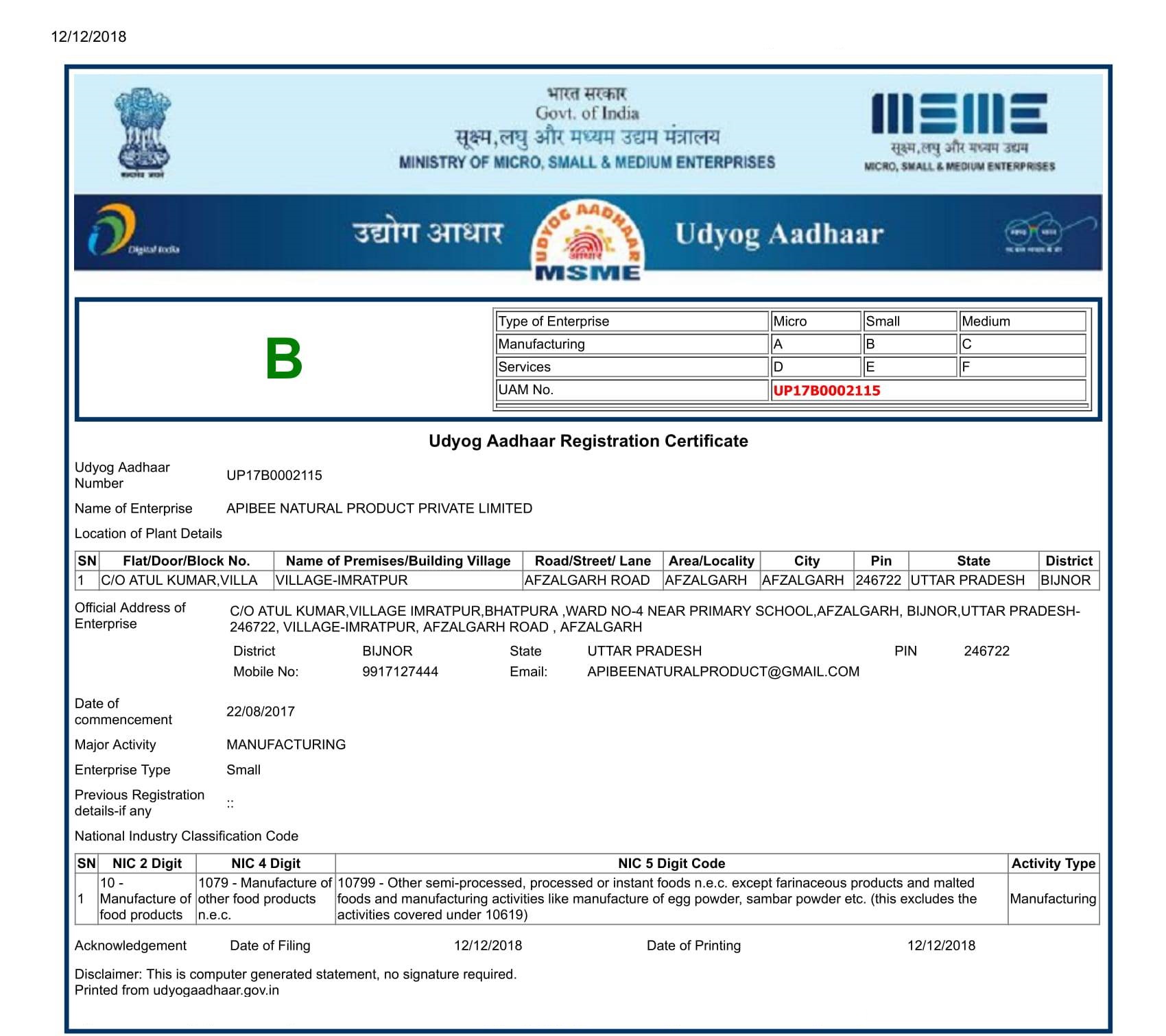Click the 'Govt. of India' header text
This screenshot has width=1166, height=1036.
pos(587,113)
